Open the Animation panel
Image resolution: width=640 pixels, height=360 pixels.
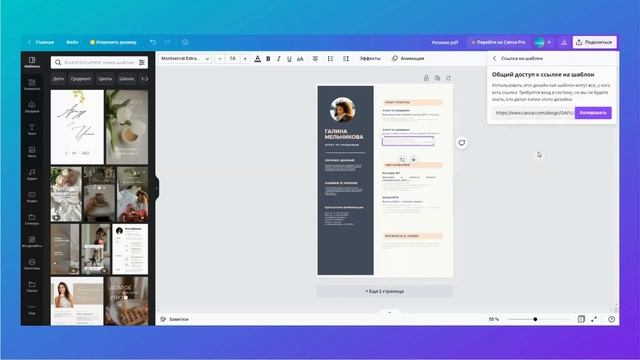408,59
